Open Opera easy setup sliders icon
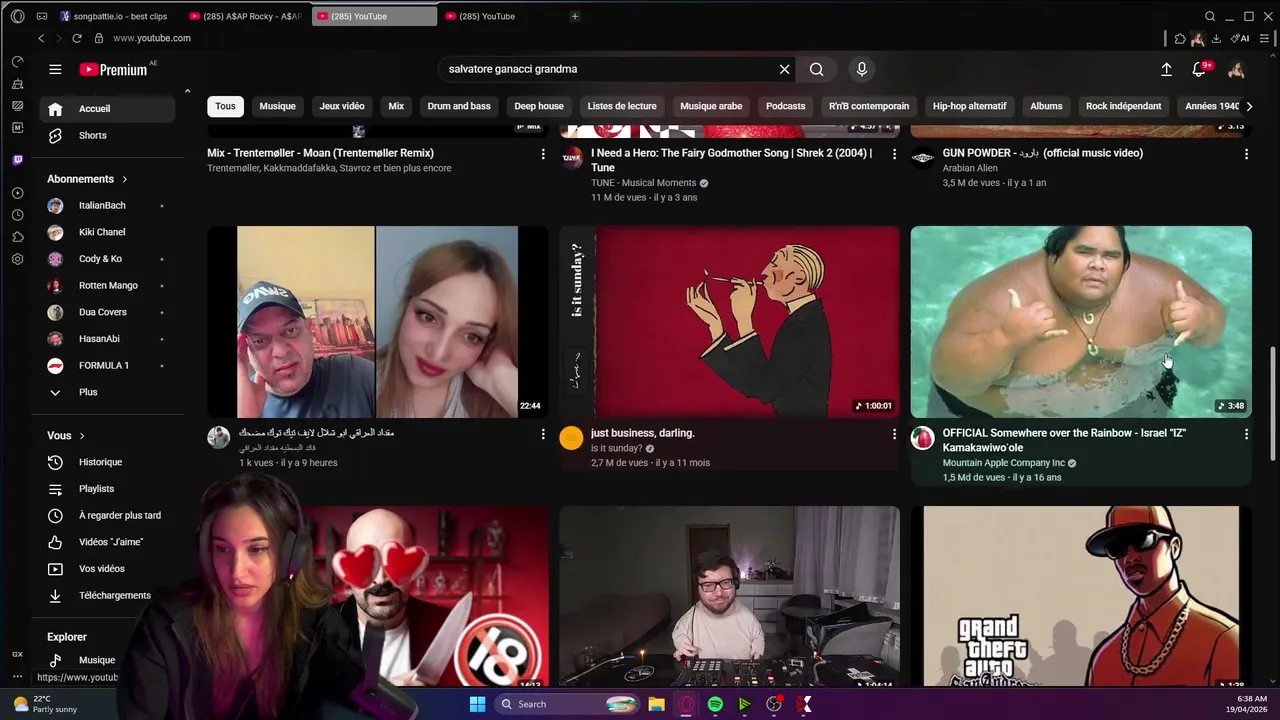 click(x=1263, y=38)
